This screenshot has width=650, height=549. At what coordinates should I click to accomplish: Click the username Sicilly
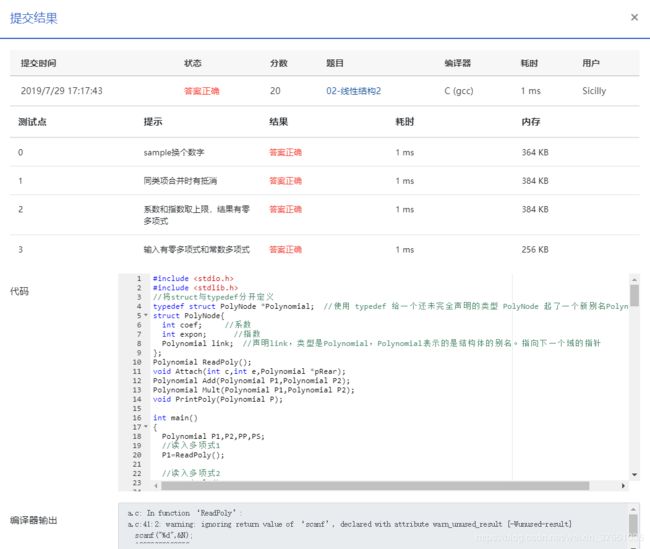594,91
